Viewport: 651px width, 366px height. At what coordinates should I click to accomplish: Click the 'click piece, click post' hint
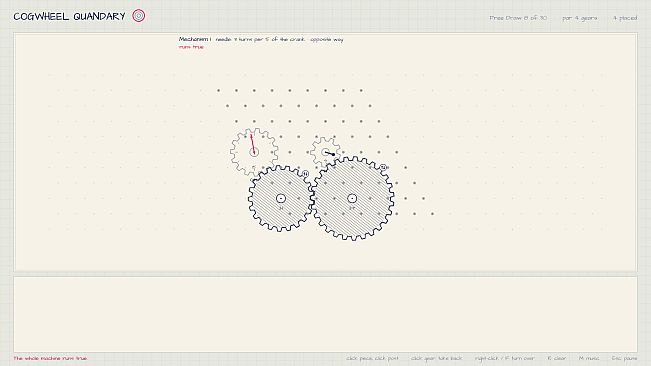pyautogui.click(x=372, y=358)
